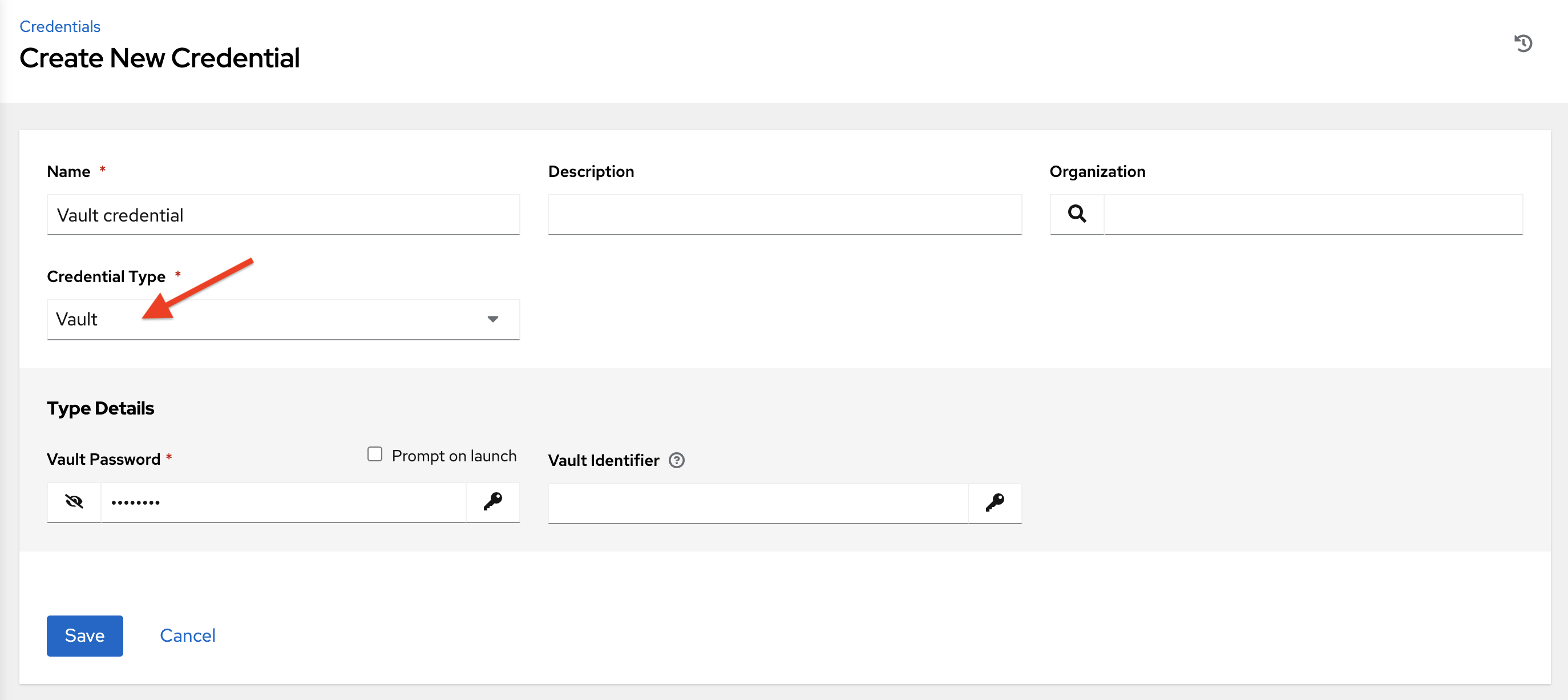Navigate back via Credentials breadcrumb
Screen dimensions: 1568x700
(x=60, y=26)
